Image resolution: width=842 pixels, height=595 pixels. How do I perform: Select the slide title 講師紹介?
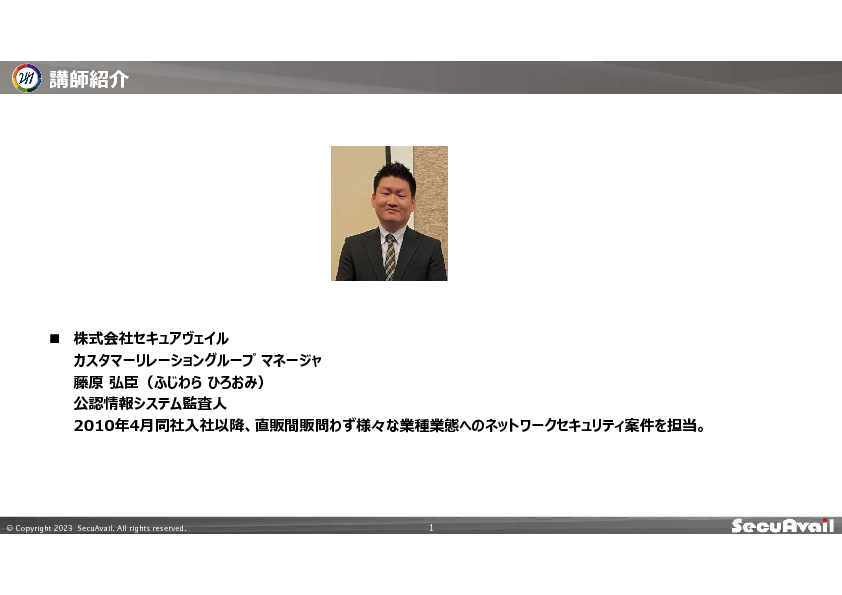pos(89,80)
